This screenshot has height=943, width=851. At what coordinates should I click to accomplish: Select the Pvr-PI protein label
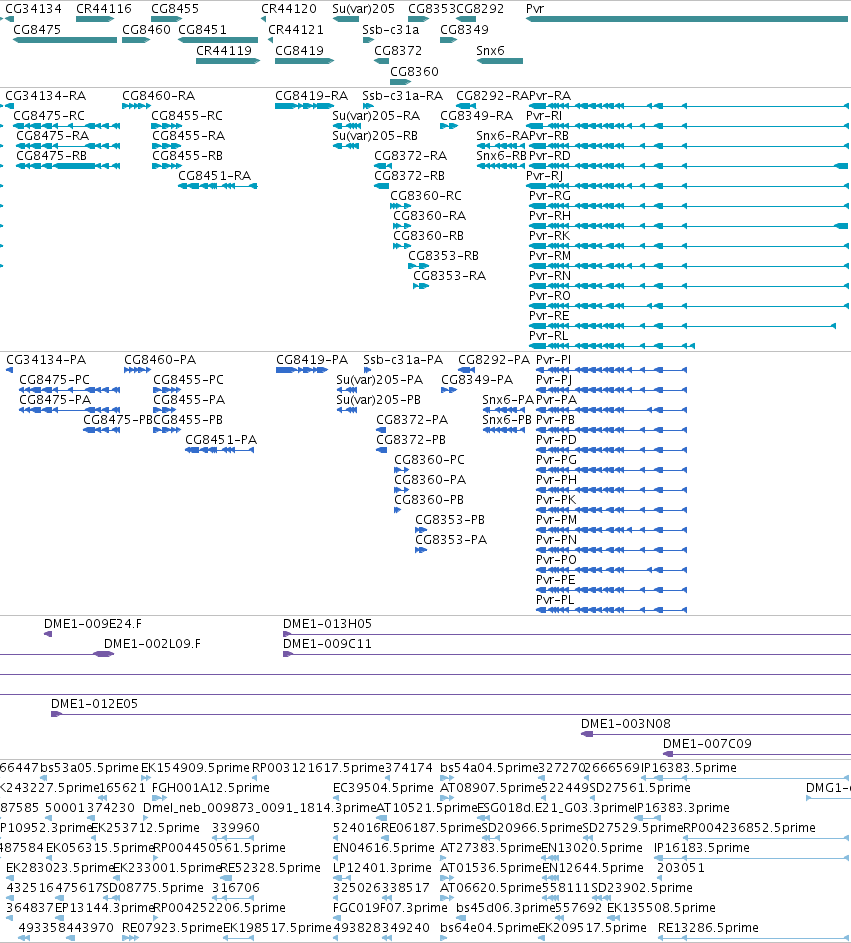[x=553, y=360]
